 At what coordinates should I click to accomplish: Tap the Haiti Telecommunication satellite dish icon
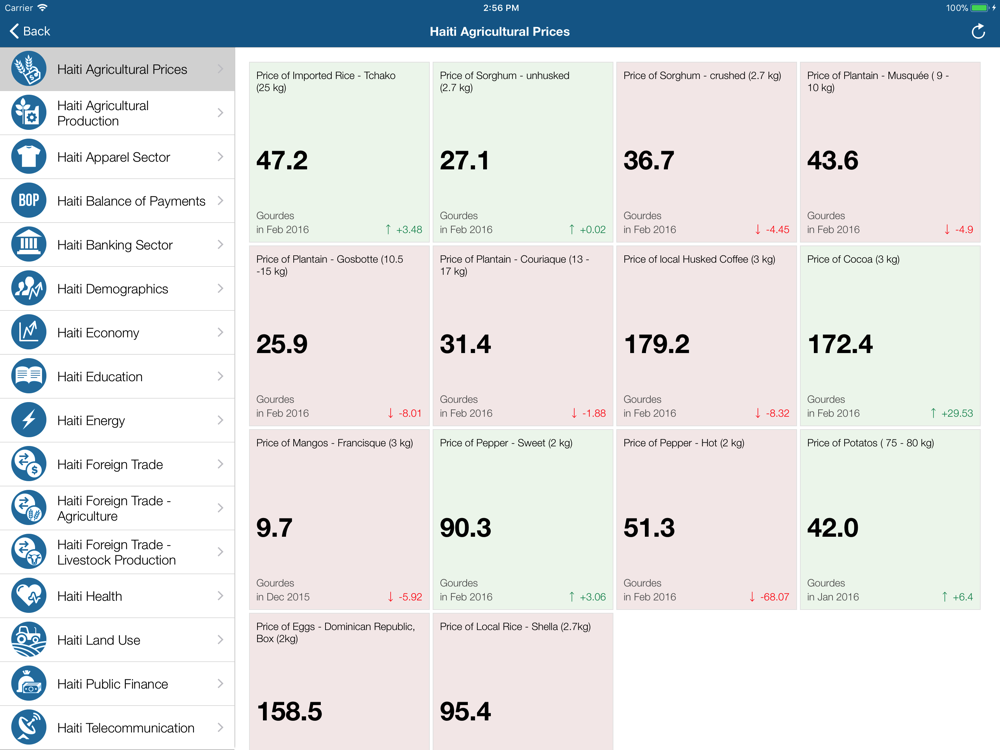pyautogui.click(x=29, y=728)
